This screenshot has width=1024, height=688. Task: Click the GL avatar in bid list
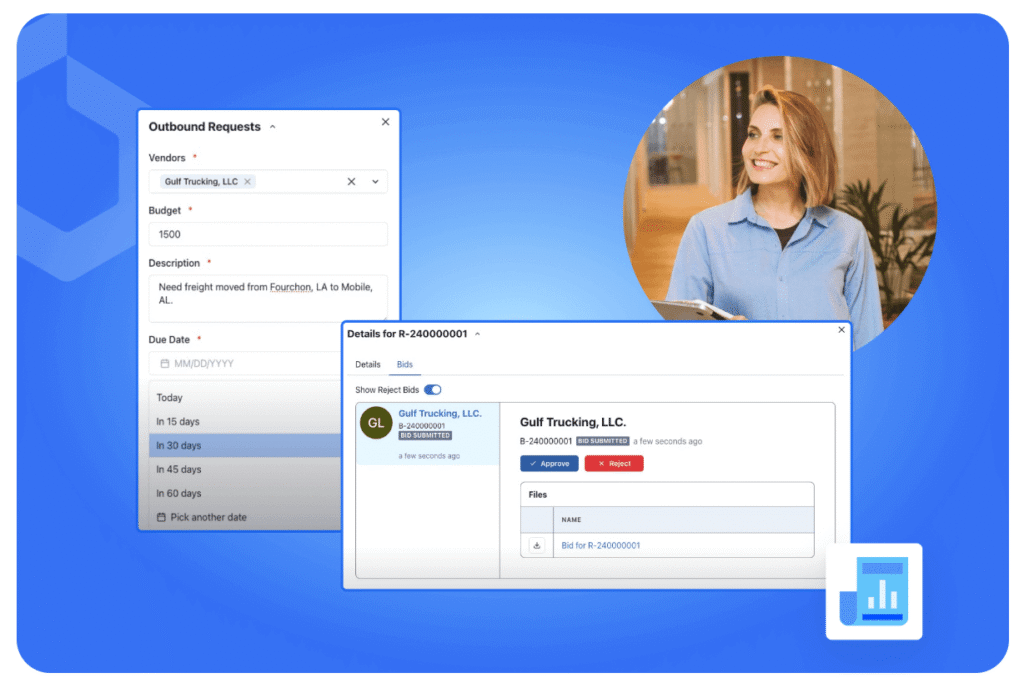tap(376, 423)
